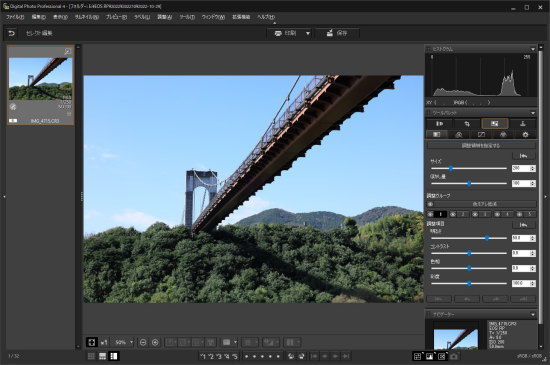Collapse the tool palette panel arrow
The image size is (550, 365).
click(533, 113)
